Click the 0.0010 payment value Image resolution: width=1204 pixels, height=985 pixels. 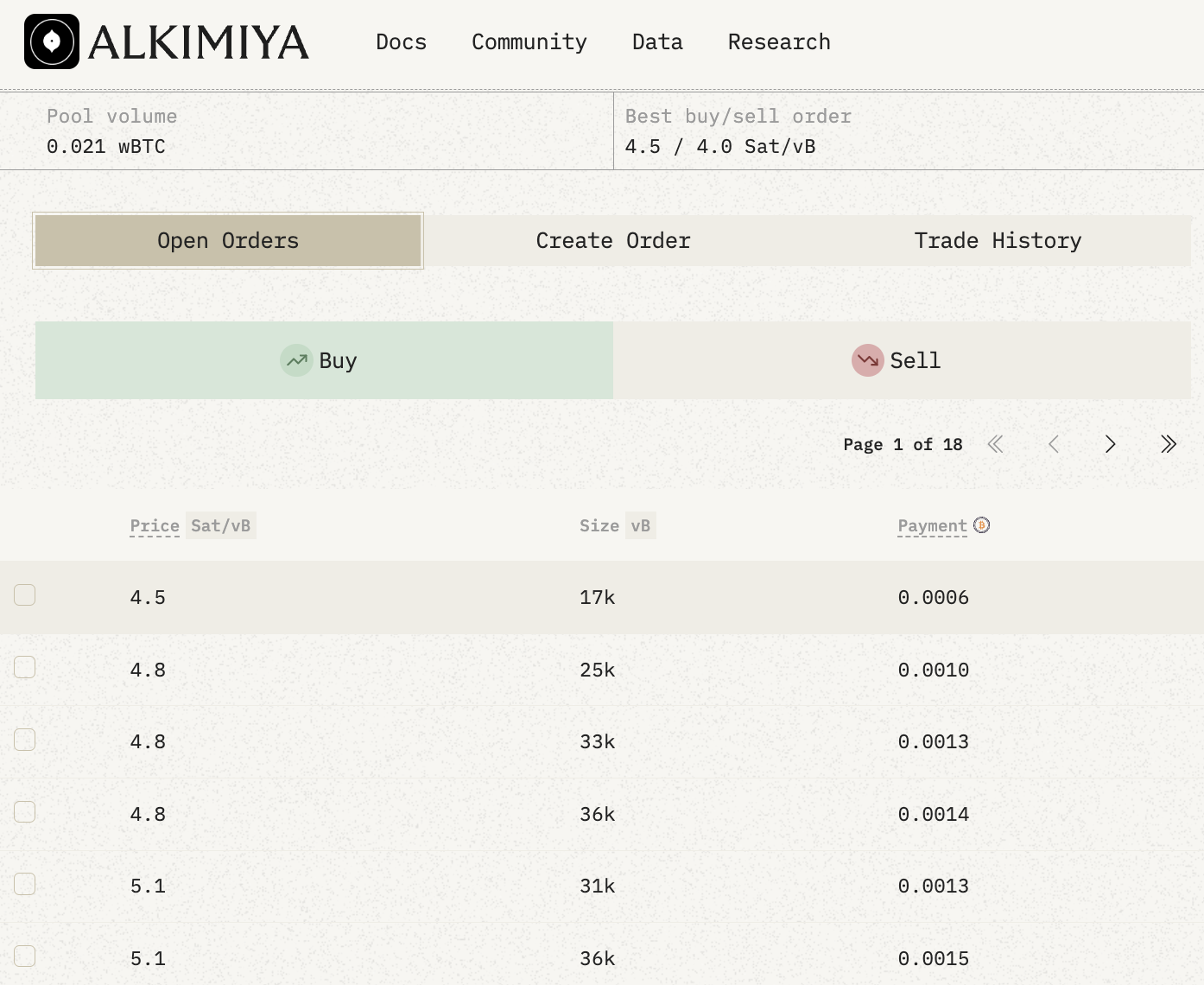click(934, 670)
